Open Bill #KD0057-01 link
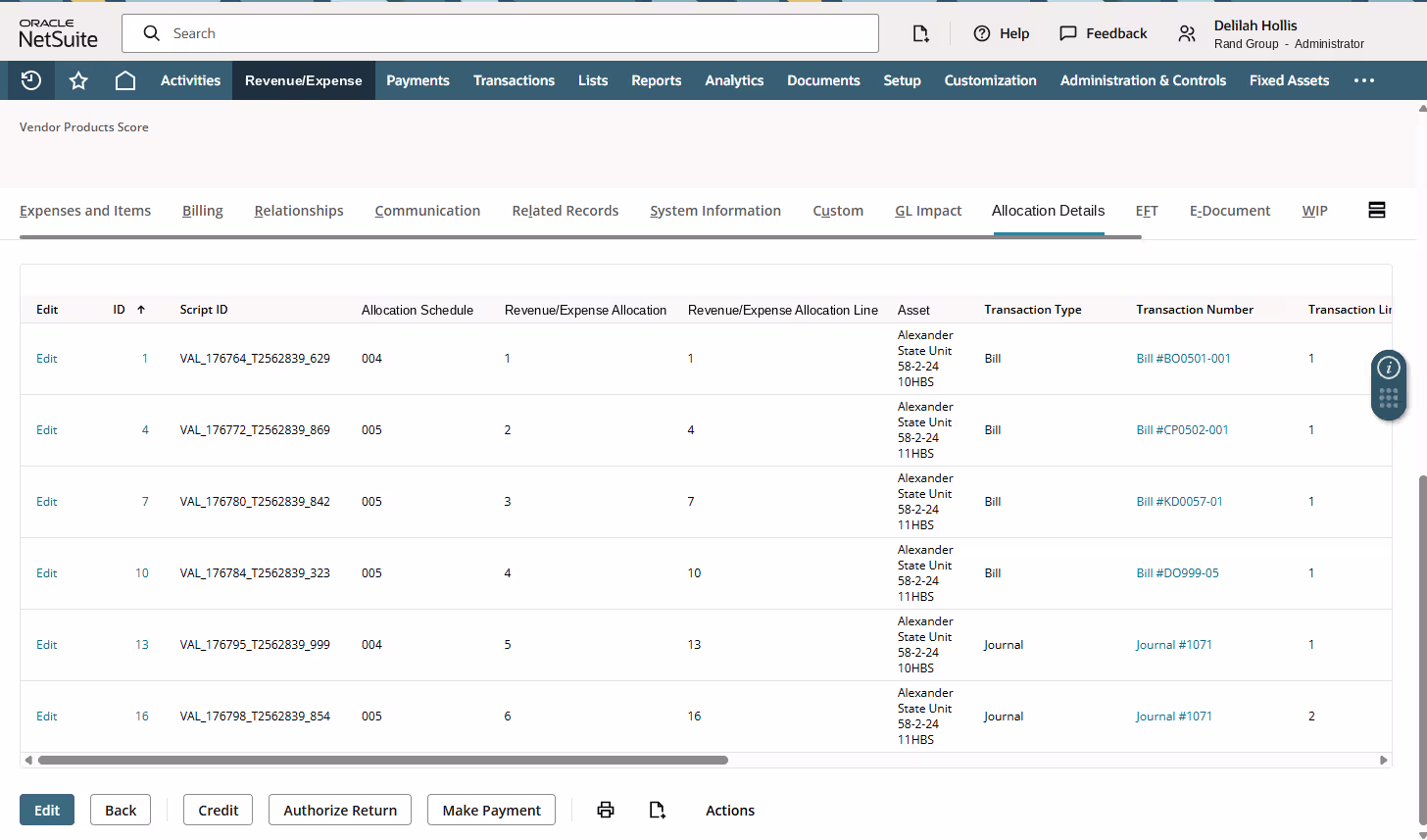The height and width of the screenshot is (840, 1427). (1179, 502)
